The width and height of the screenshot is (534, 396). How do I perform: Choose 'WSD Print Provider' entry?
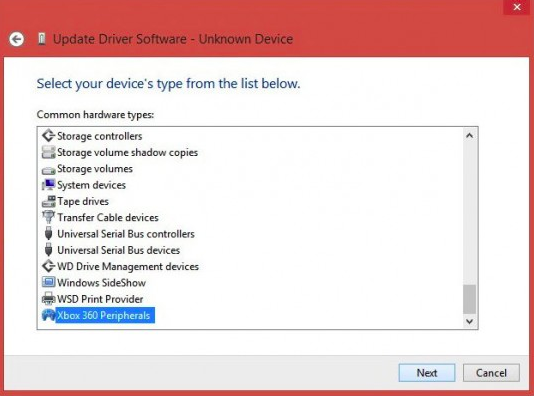pos(100,299)
